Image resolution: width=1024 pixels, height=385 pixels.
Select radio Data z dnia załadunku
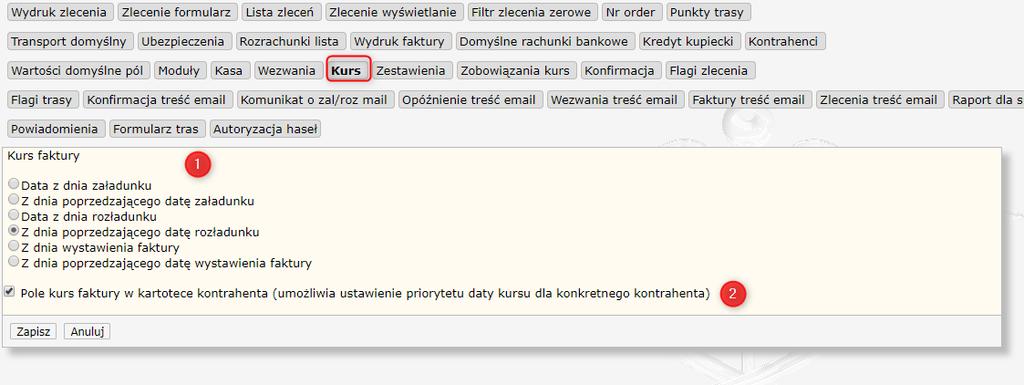(14, 184)
